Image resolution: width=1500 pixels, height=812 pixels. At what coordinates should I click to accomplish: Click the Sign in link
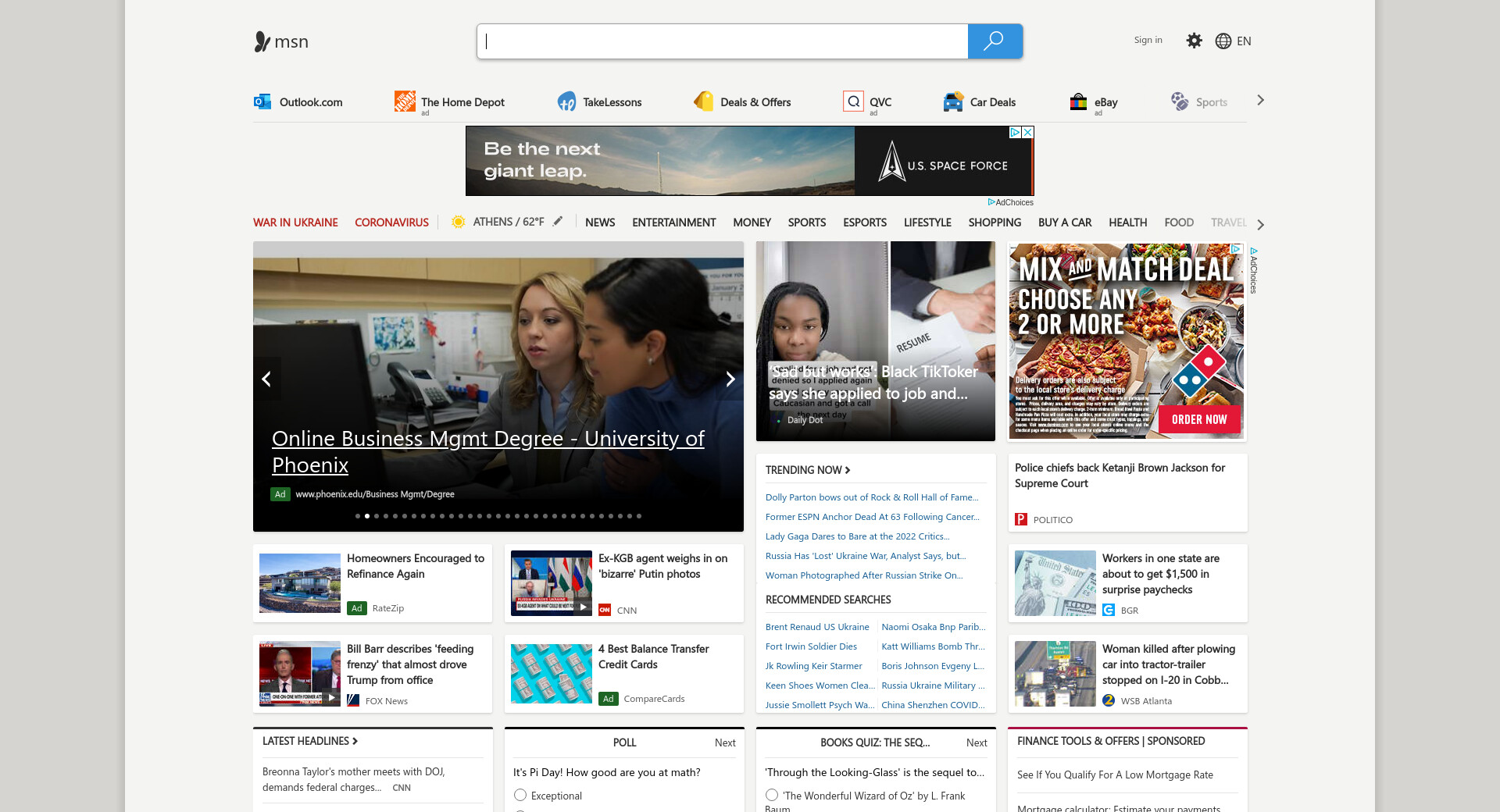coord(1148,40)
